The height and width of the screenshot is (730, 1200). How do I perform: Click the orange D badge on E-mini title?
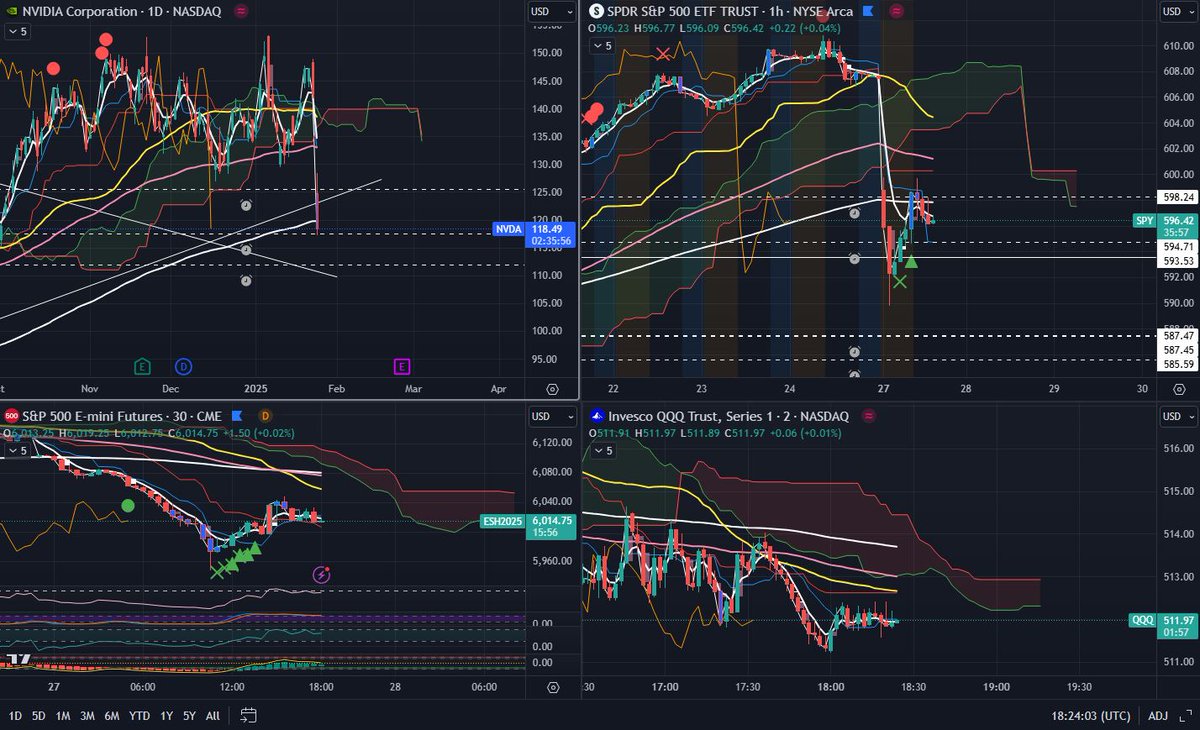pyautogui.click(x=265, y=415)
